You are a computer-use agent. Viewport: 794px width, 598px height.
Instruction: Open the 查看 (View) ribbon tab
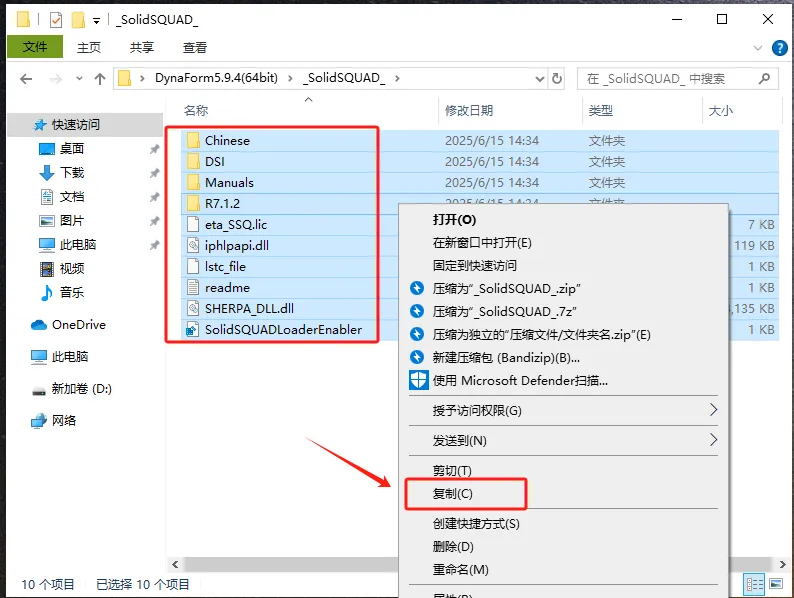pyautogui.click(x=195, y=48)
